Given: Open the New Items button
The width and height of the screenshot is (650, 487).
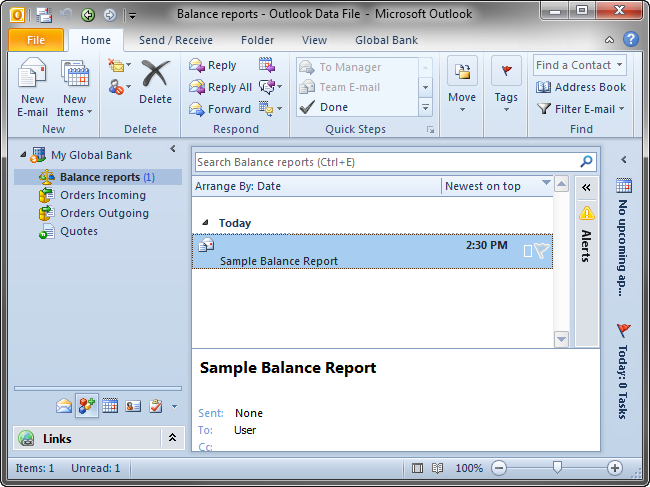Looking at the screenshot, I should coord(75,88).
